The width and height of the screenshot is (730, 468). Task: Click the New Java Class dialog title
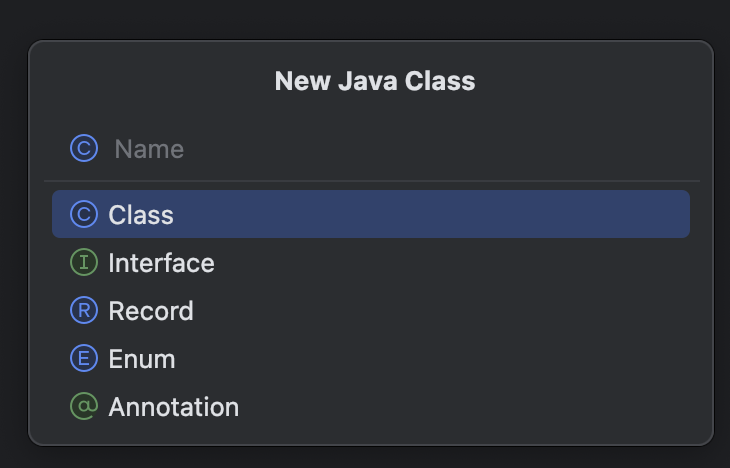(374, 81)
